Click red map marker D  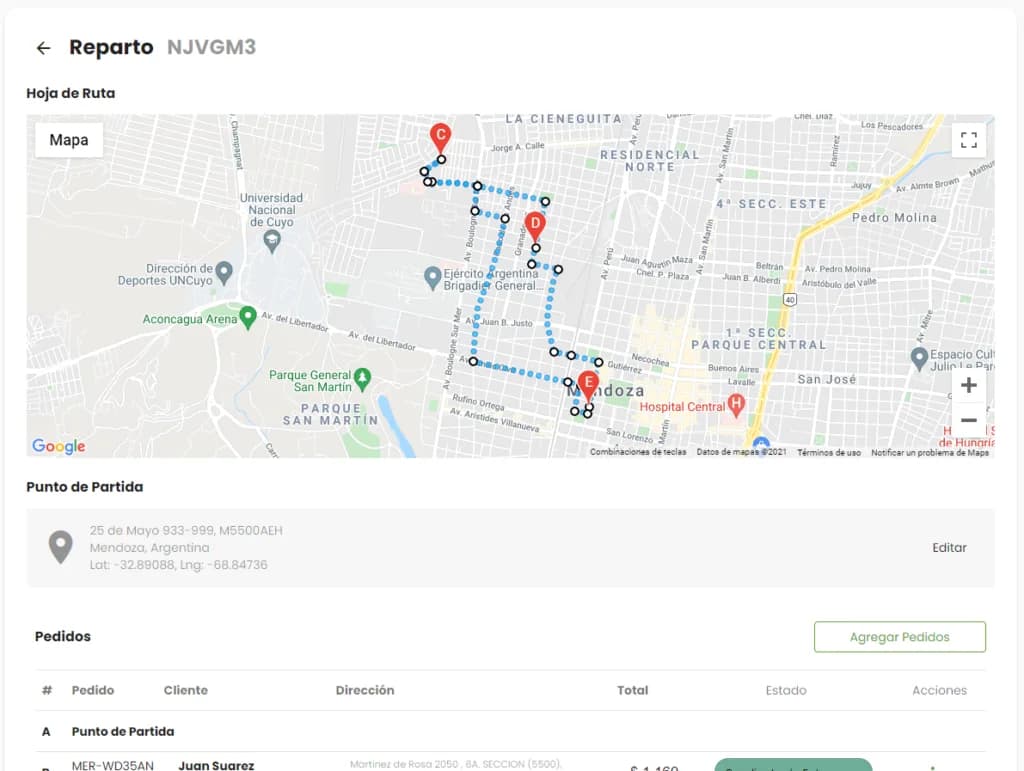(x=535, y=227)
